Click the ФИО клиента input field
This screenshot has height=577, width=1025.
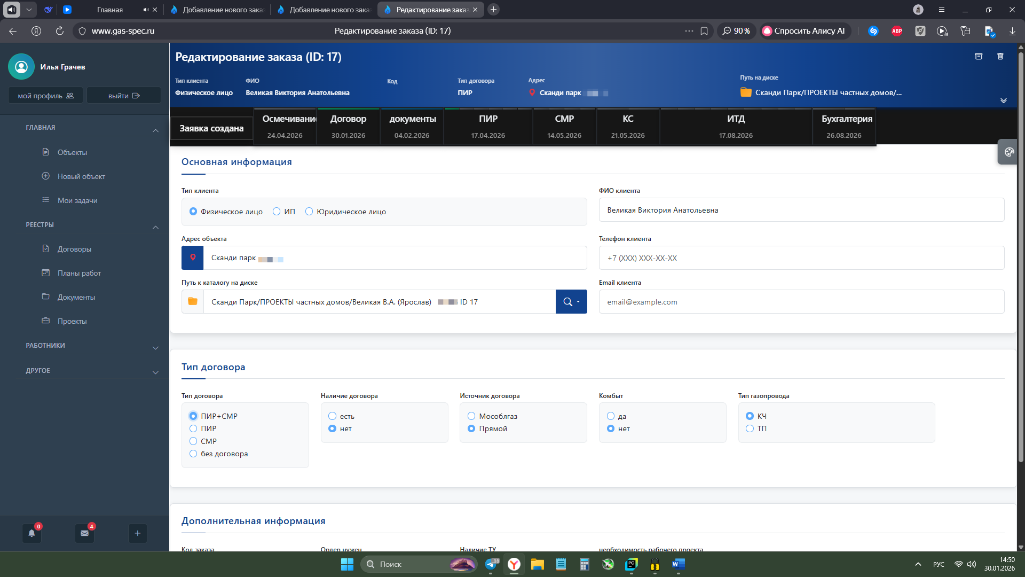[801, 210]
